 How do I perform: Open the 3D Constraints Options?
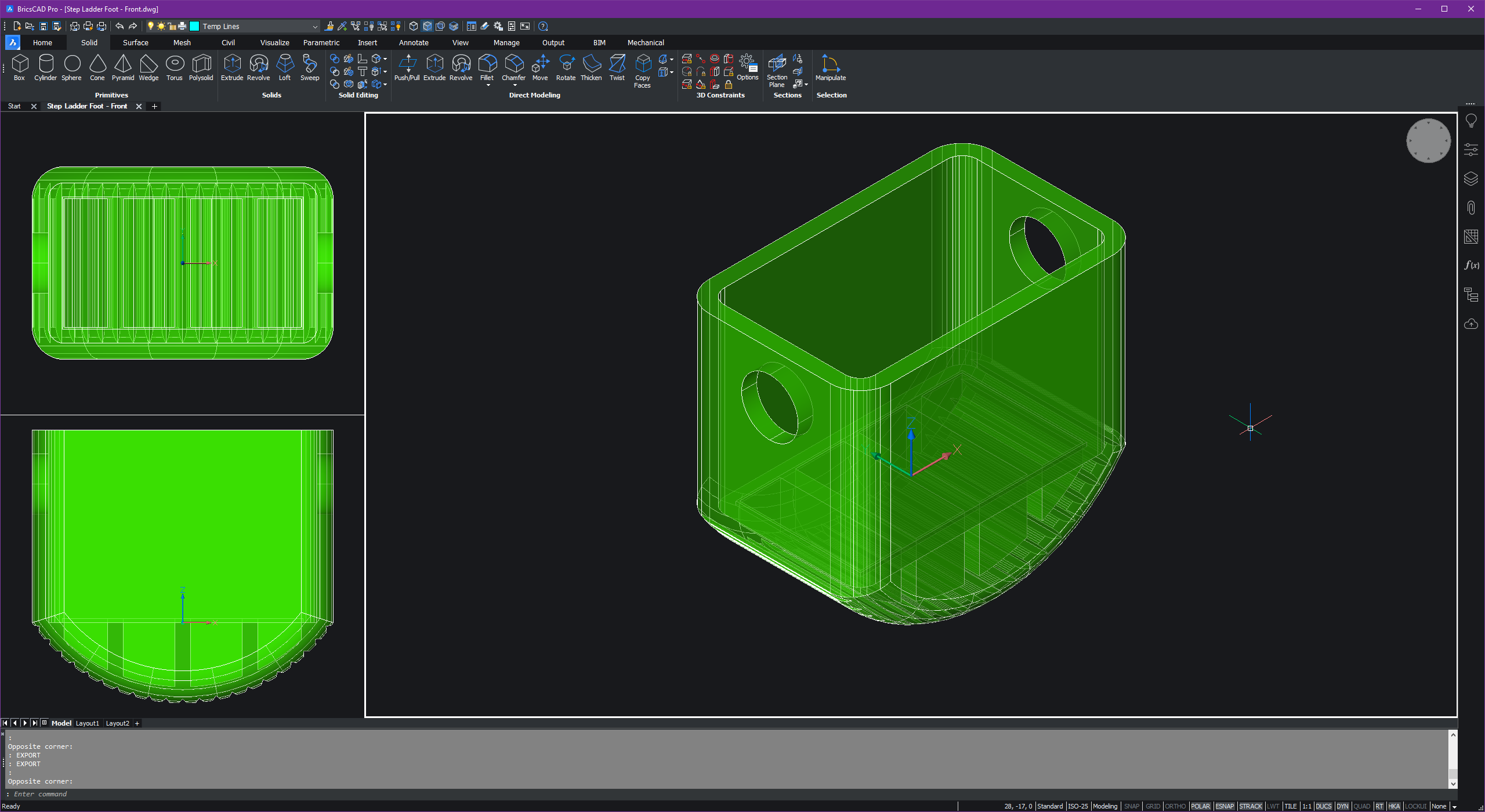coord(748,65)
